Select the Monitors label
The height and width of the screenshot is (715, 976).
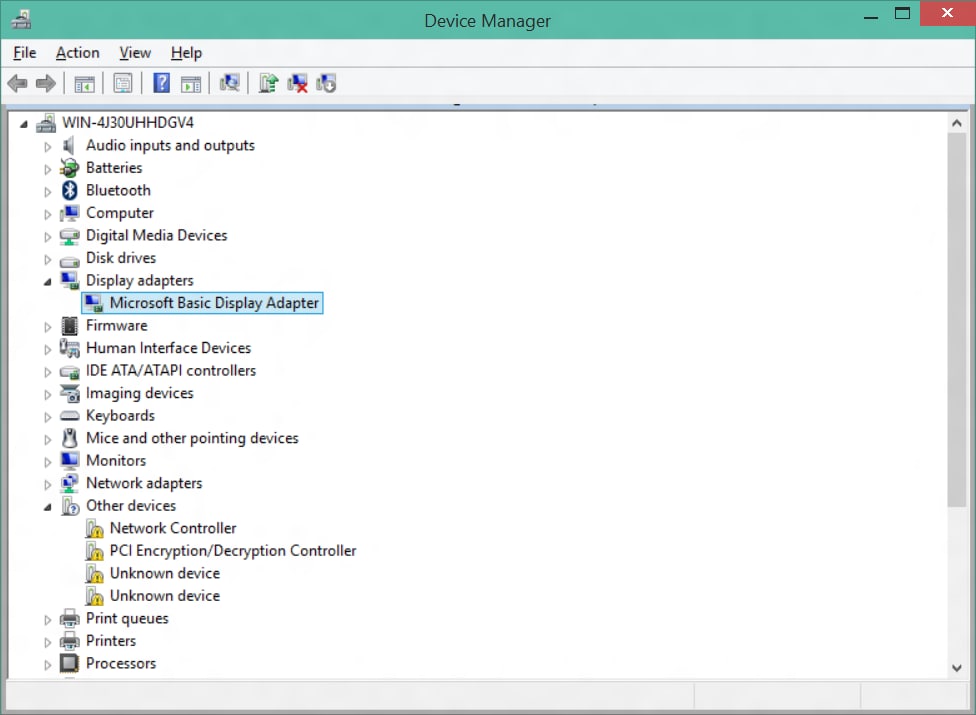116,460
